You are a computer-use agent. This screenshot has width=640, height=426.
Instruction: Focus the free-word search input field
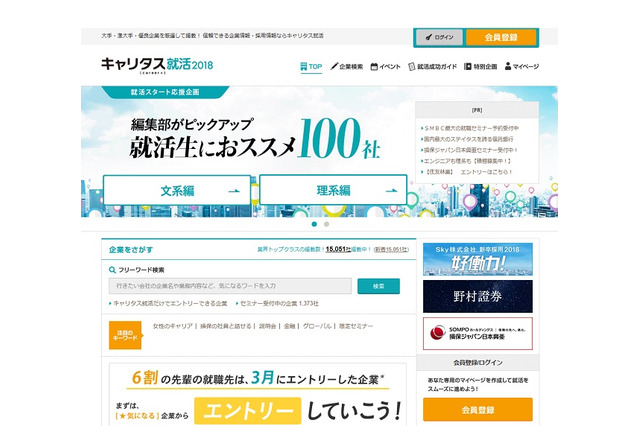tap(230, 286)
